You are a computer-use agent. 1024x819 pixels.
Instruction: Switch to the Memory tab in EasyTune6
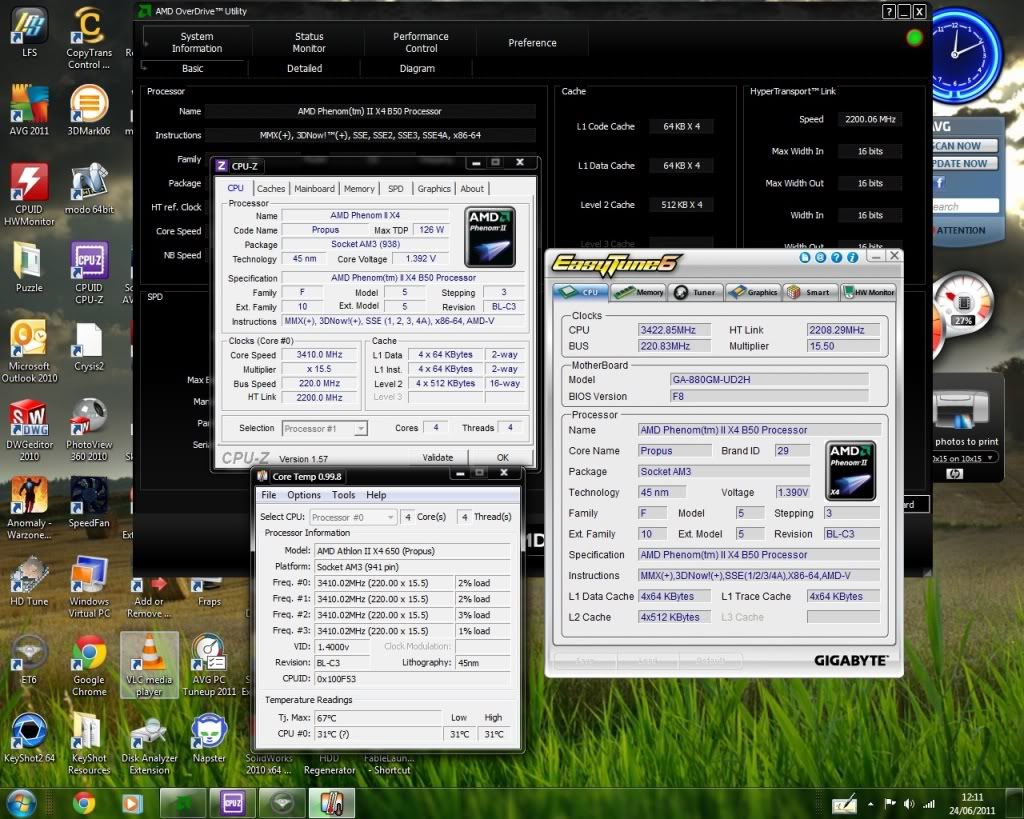point(640,292)
